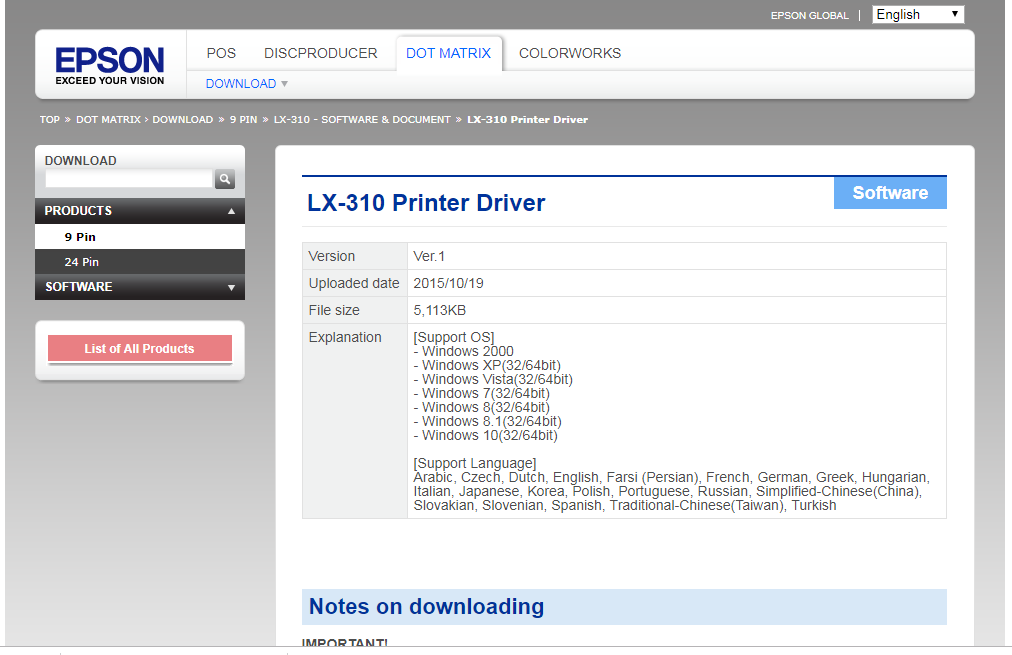Open the English language dropdown
The height and width of the screenshot is (655, 1012).
(918, 14)
